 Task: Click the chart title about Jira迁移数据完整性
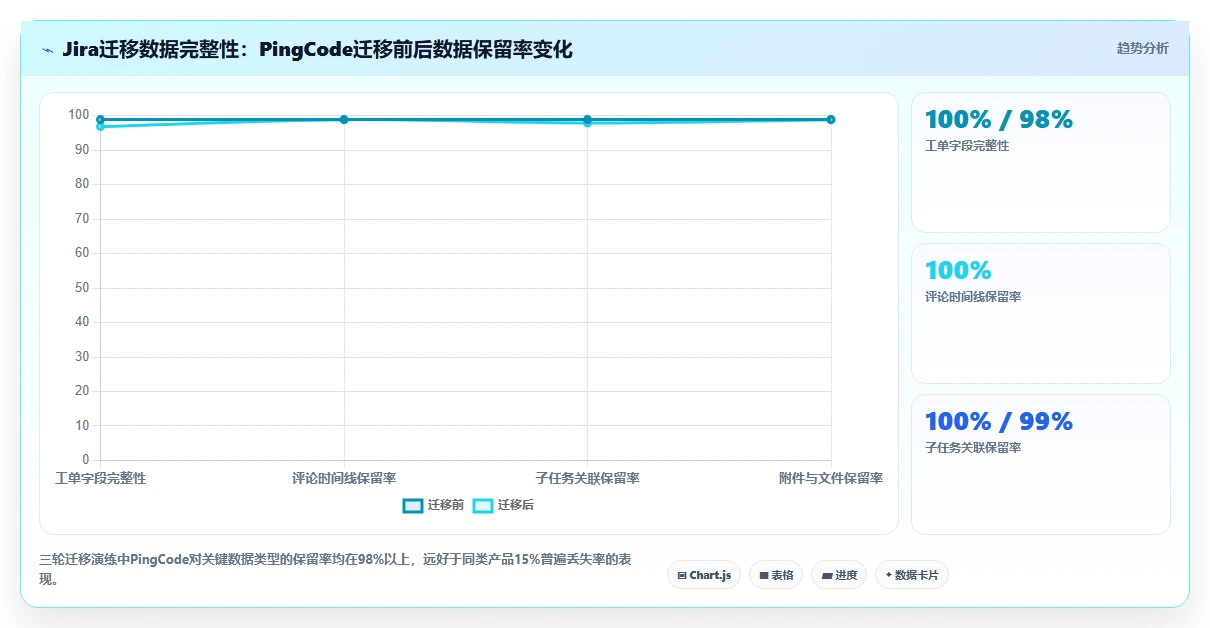pyautogui.click(x=317, y=49)
